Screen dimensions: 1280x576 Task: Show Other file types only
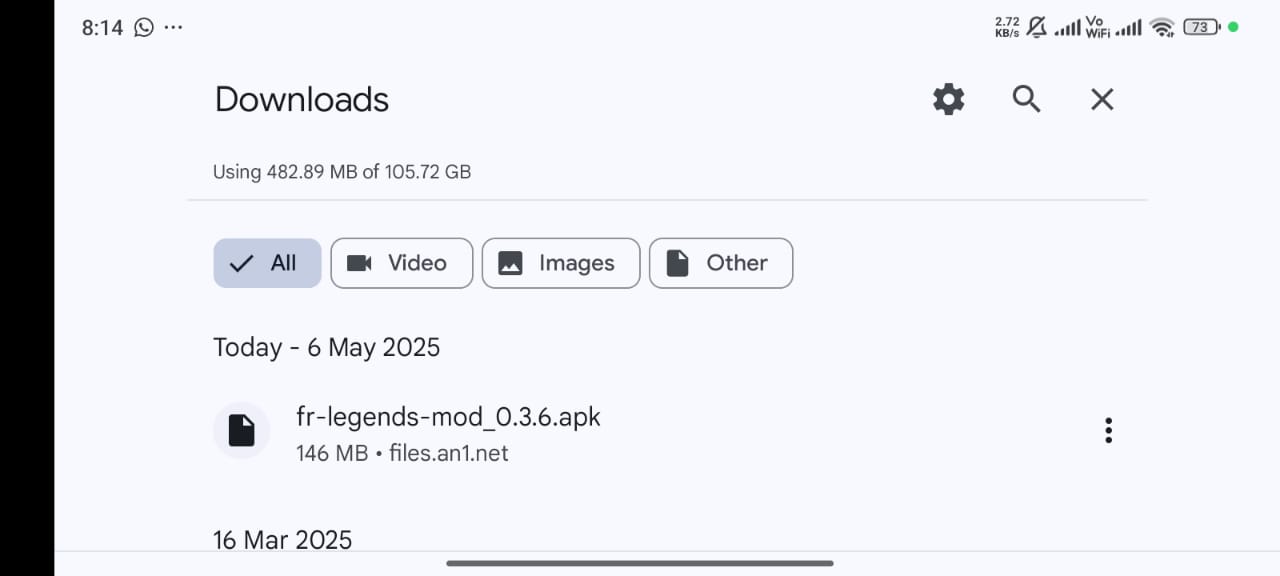click(721, 263)
